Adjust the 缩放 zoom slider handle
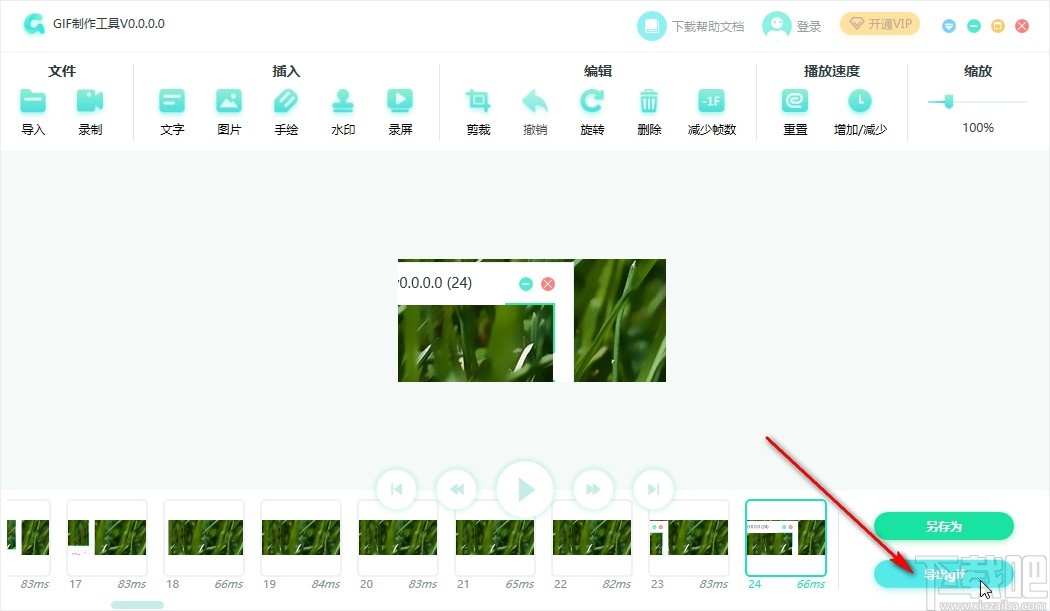Image resolution: width=1050 pixels, height=611 pixels. pyautogui.click(x=948, y=102)
